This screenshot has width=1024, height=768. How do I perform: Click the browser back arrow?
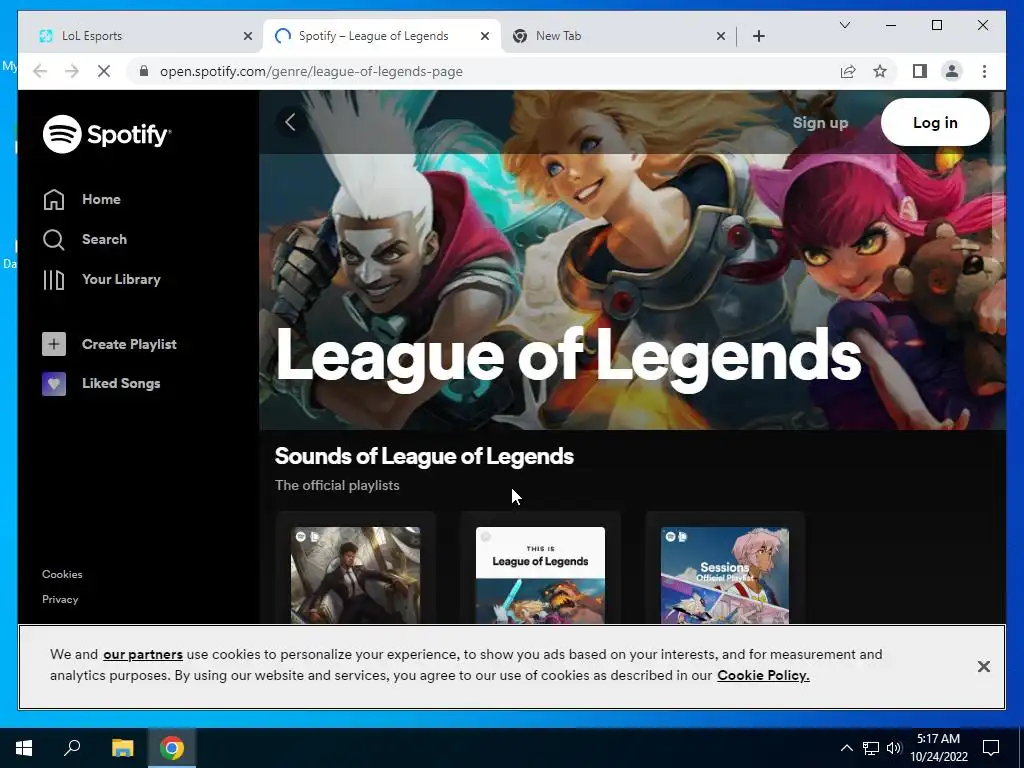[x=40, y=71]
